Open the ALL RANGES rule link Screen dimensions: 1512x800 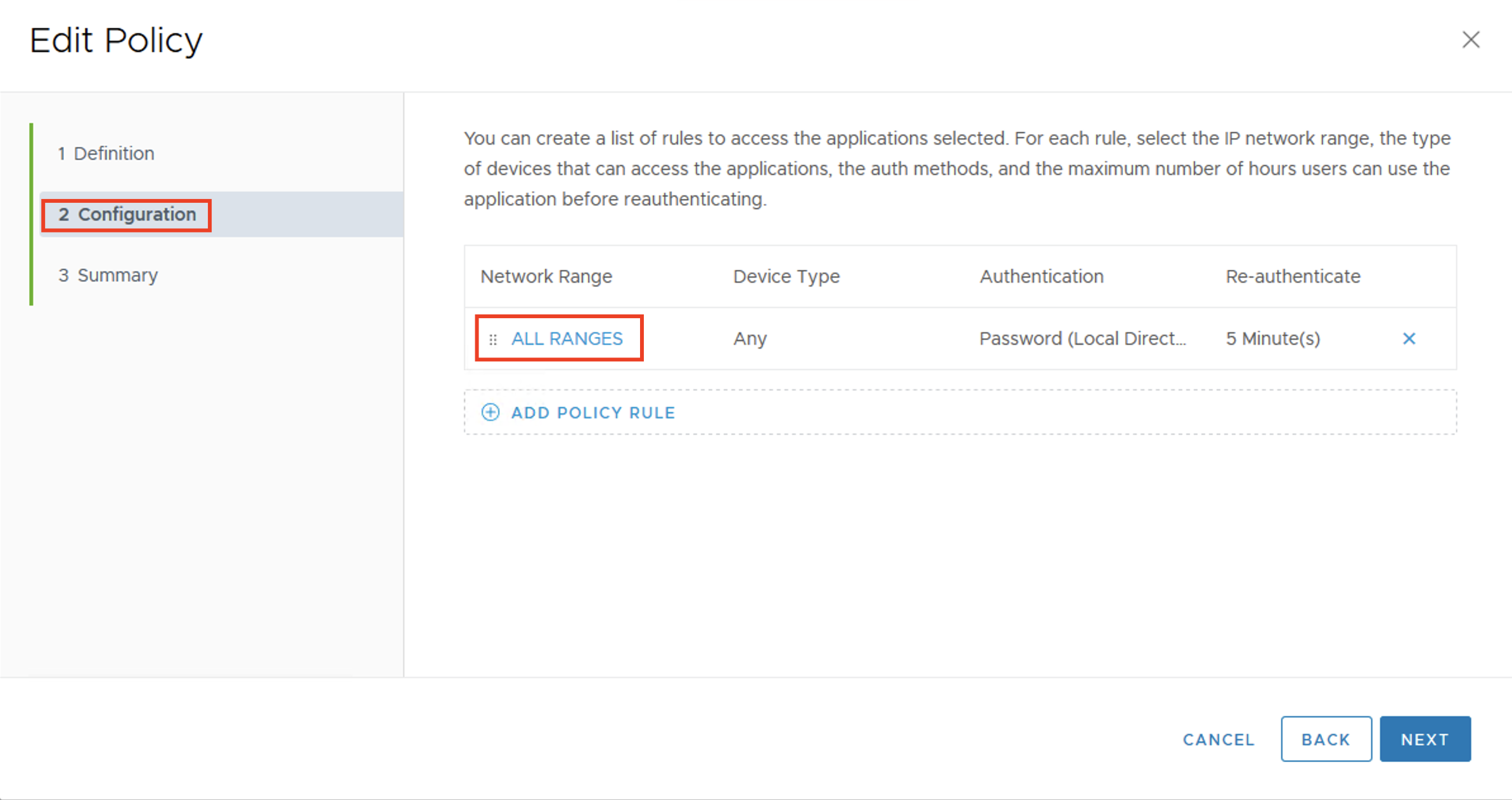pyautogui.click(x=567, y=339)
